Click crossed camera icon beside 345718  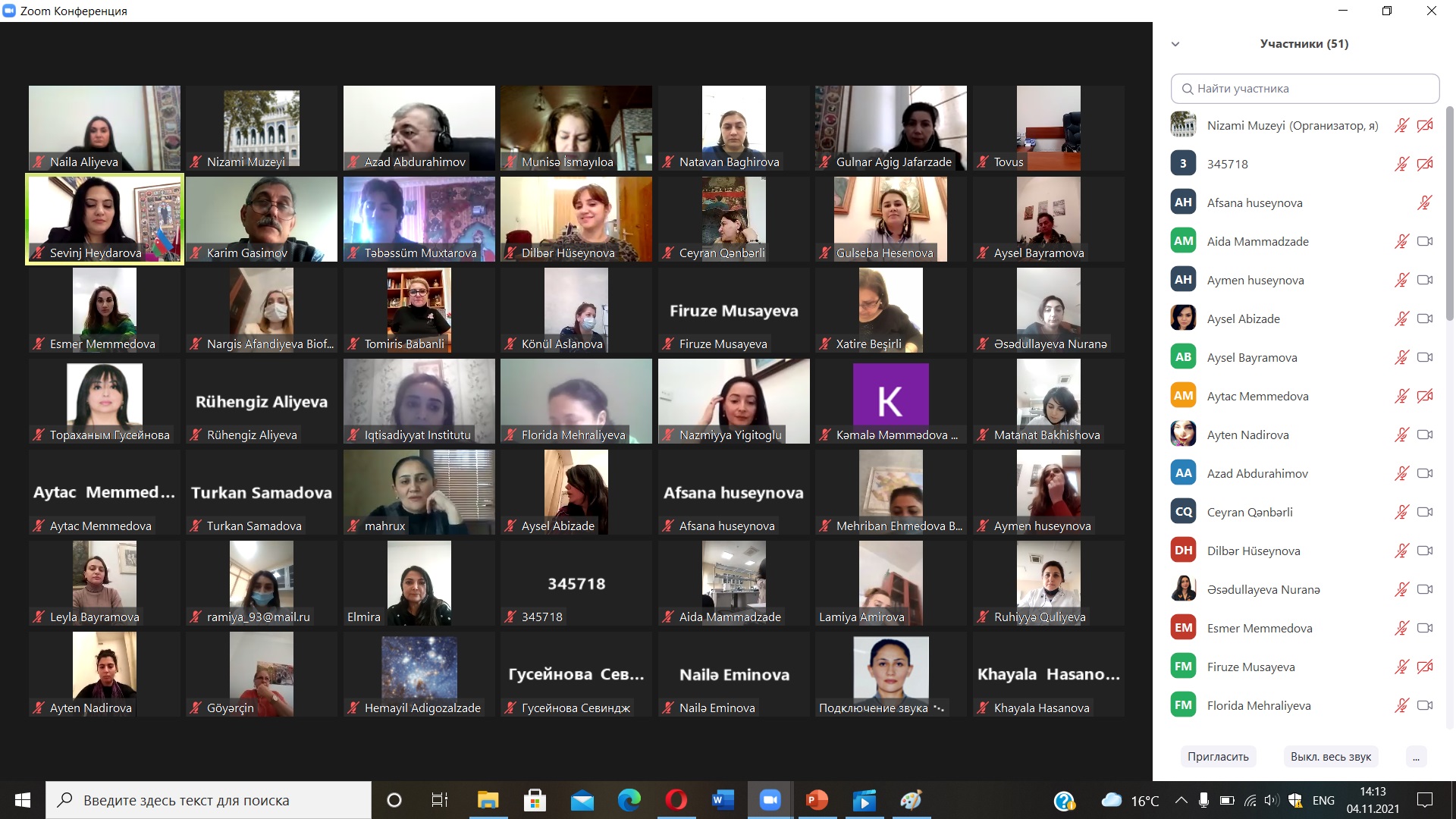(x=1424, y=164)
